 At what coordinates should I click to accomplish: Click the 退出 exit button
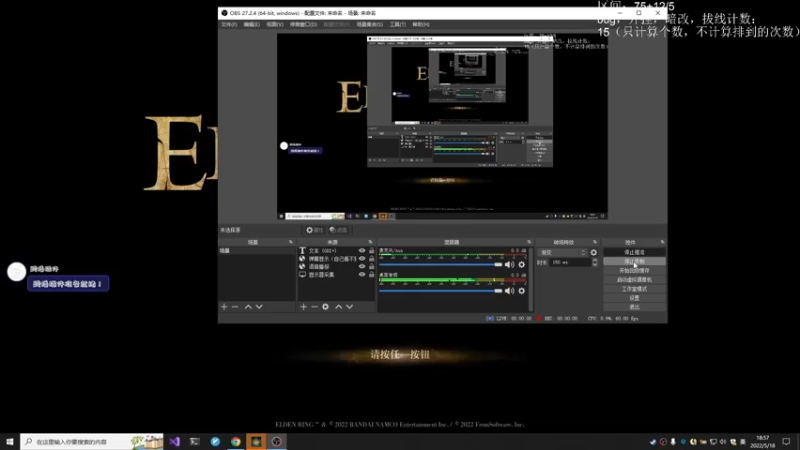(634, 307)
